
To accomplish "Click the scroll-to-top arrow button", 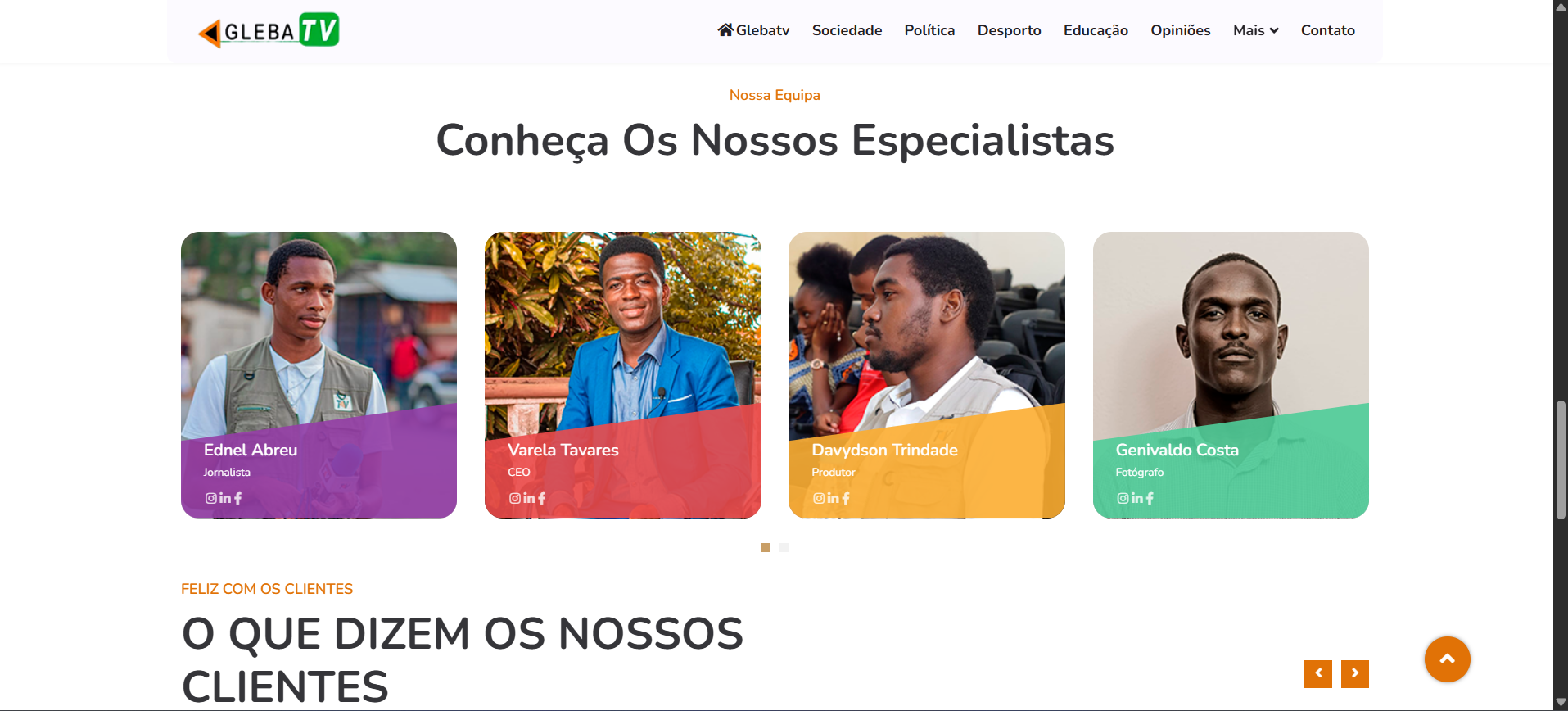I will (x=1447, y=659).
